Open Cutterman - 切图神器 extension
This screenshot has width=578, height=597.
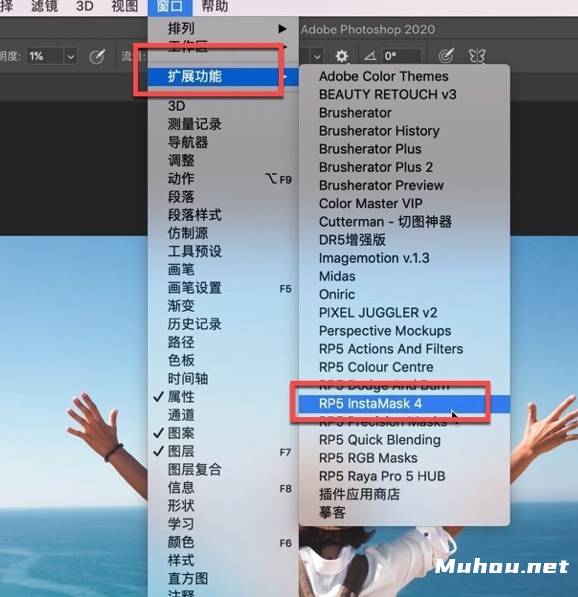(404, 222)
